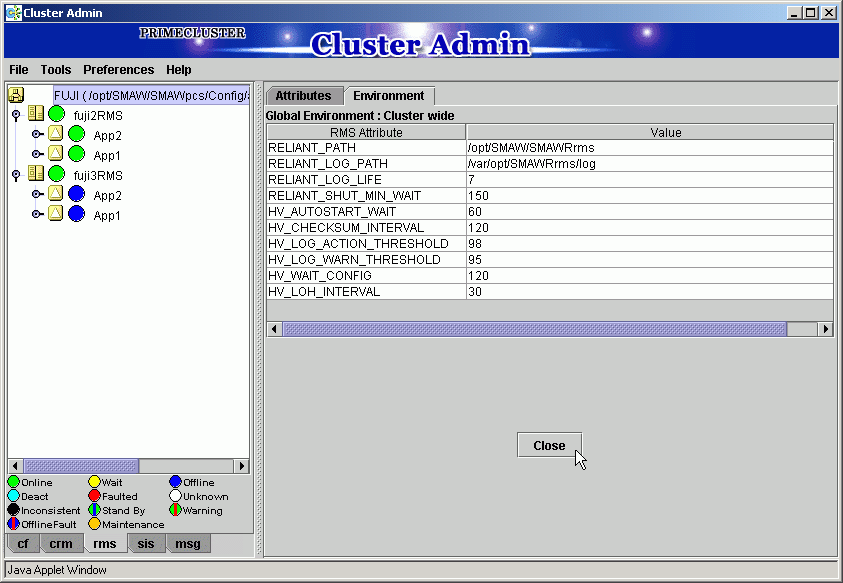Expand App1 under fuji3RMS
The height and width of the screenshot is (583, 843).
pos(37,214)
